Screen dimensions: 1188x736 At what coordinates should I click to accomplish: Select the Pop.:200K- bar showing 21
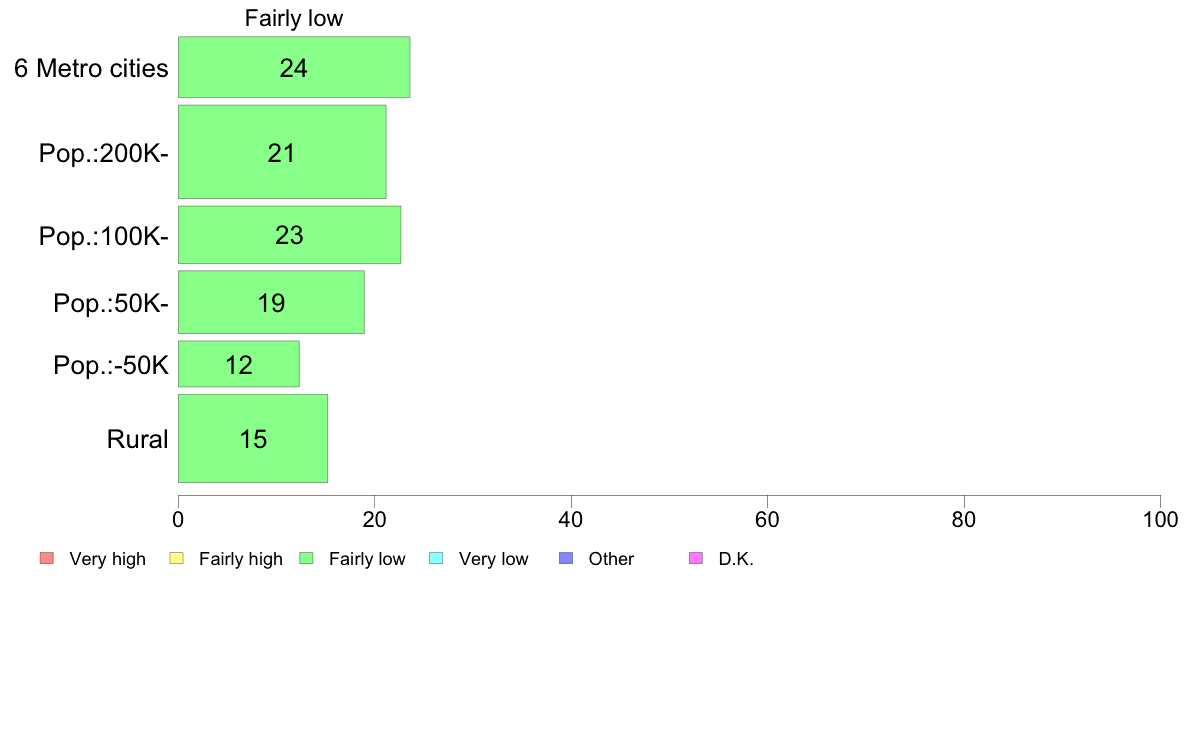click(x=282, y=152)
